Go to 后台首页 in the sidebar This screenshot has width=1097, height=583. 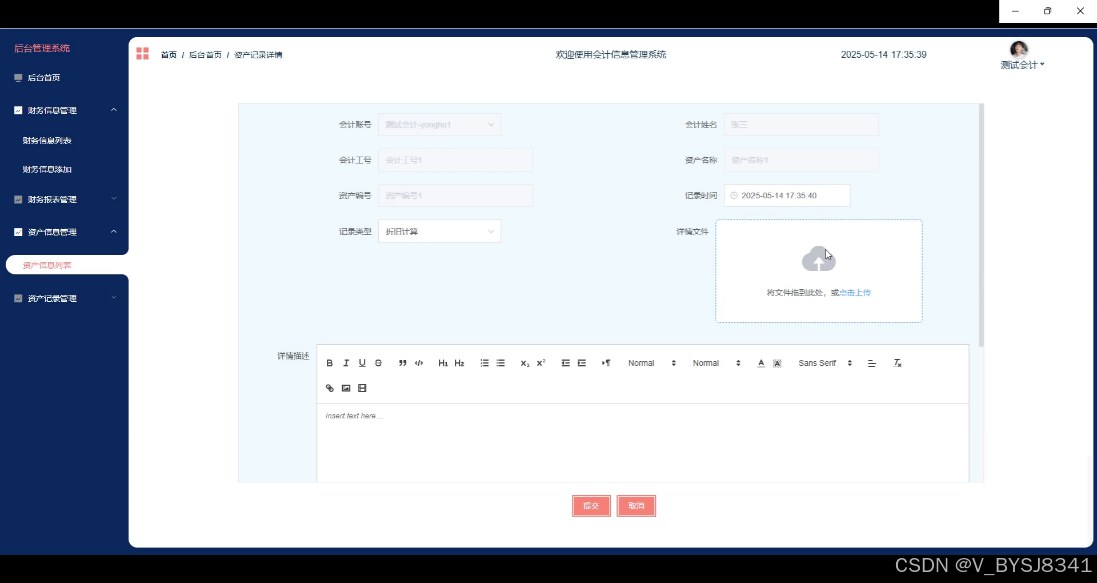[x=43, y=78]
